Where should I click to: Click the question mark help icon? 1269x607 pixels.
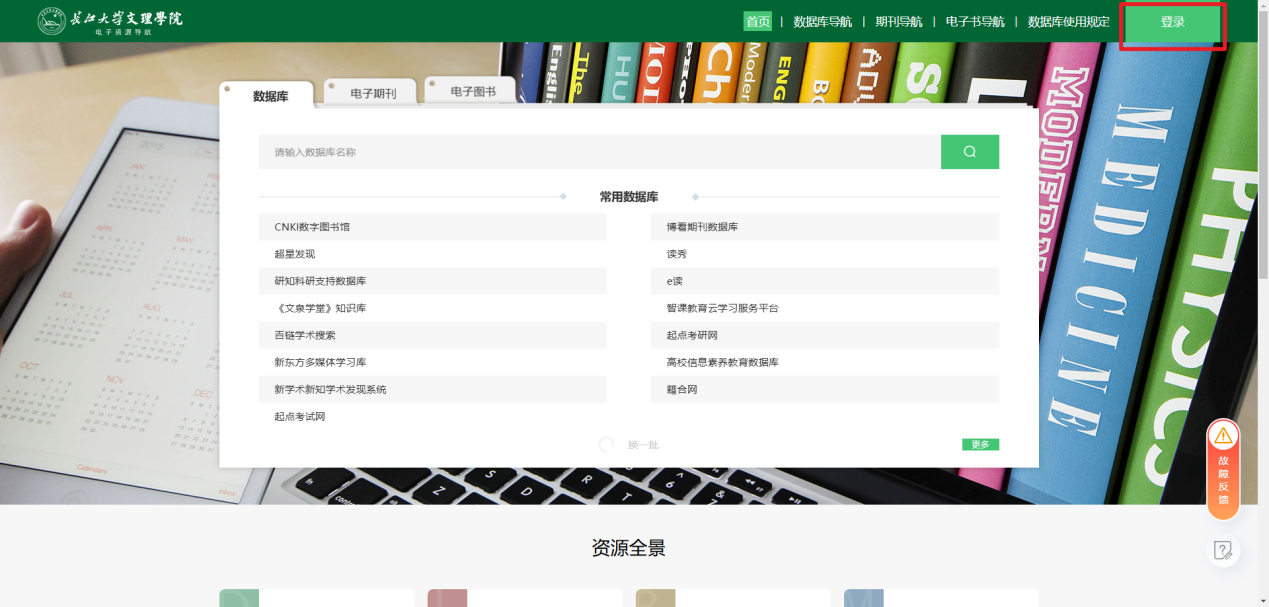[x=1222, y=550]
